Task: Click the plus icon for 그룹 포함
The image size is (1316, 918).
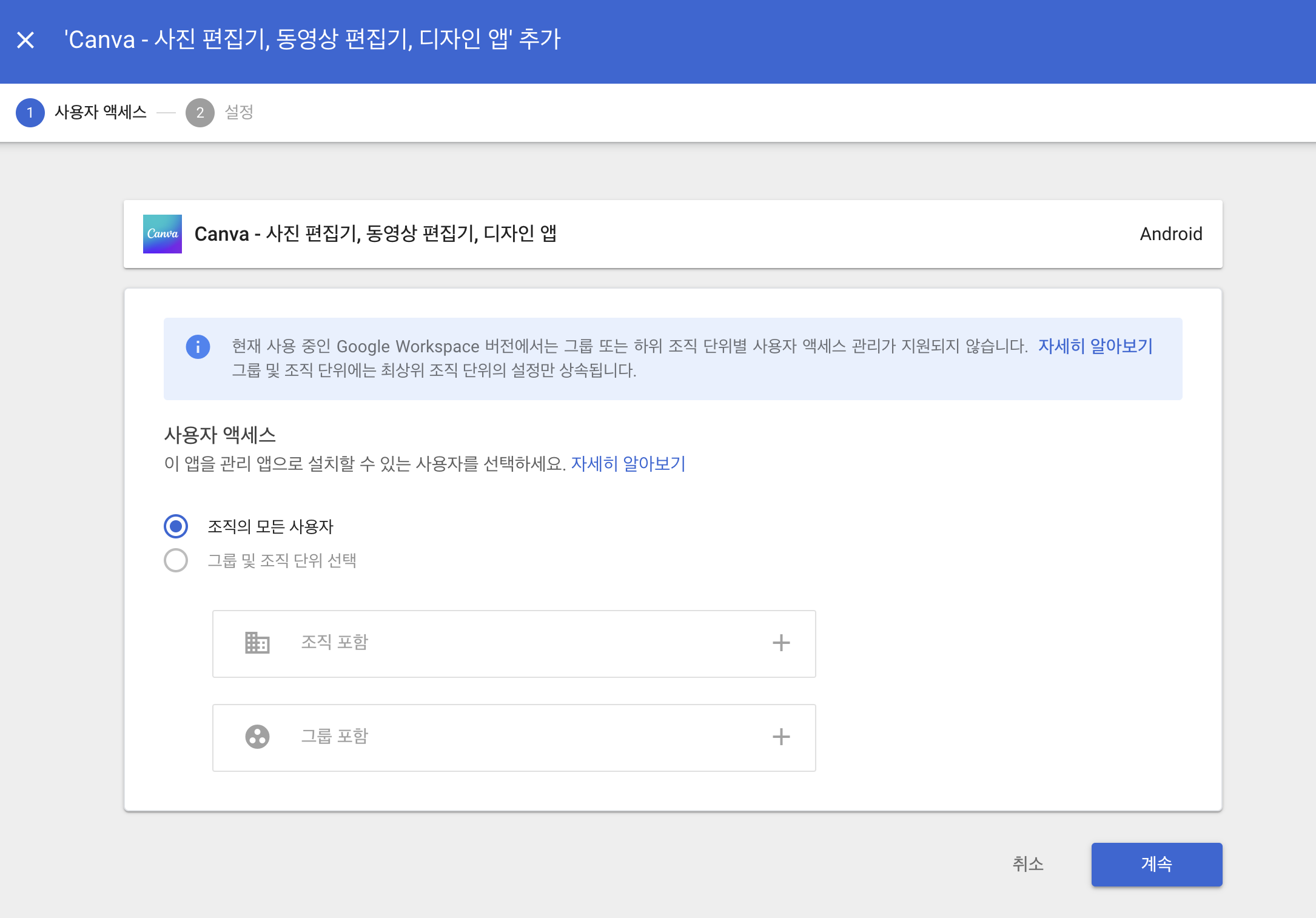Action: (781, 737)
